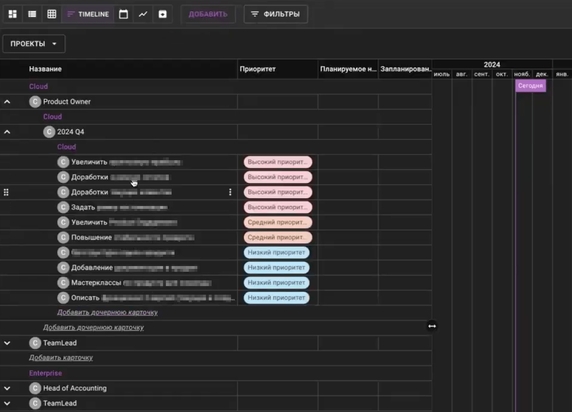Open the Задать card row
The height and width of the screenshot is (412, 572).
tap(119, 207)
